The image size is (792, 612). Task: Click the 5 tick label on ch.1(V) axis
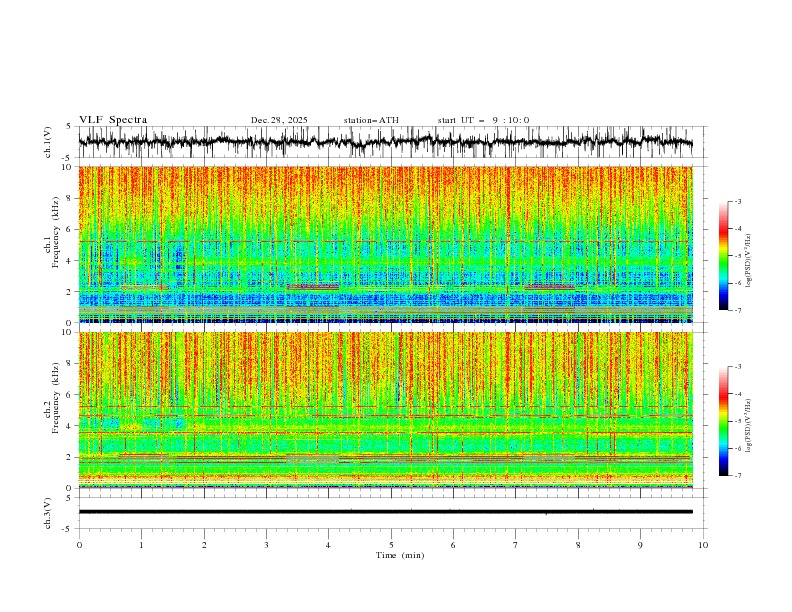[71, 126]
